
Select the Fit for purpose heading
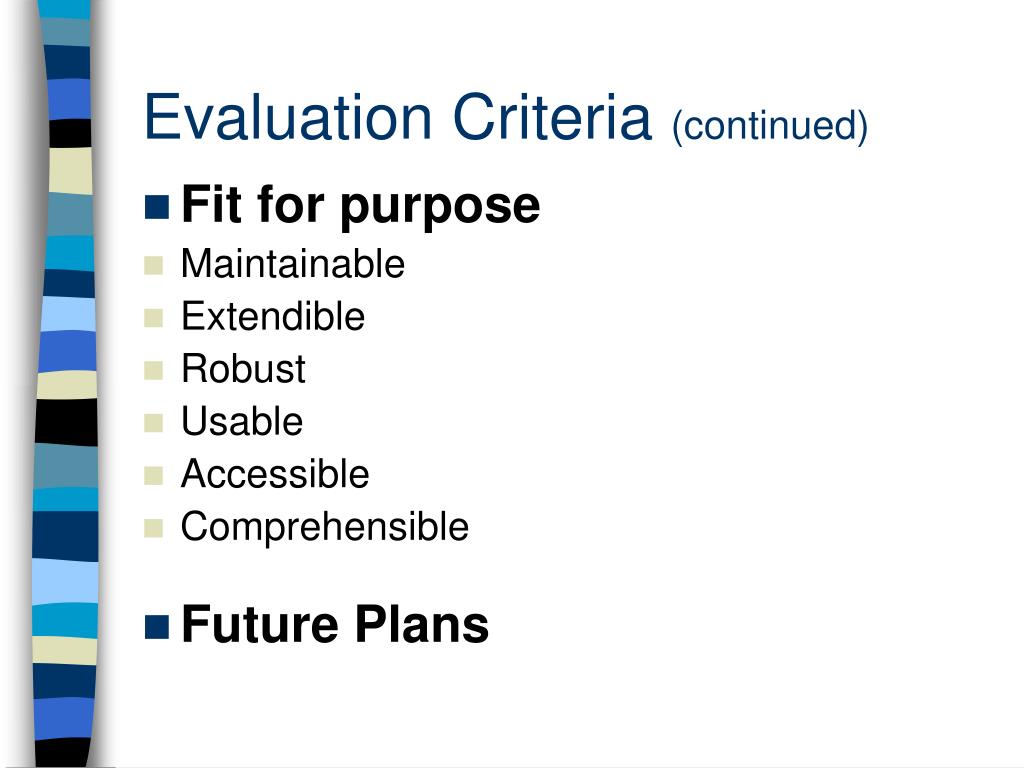pyautogui.click(x=360, y=206)
